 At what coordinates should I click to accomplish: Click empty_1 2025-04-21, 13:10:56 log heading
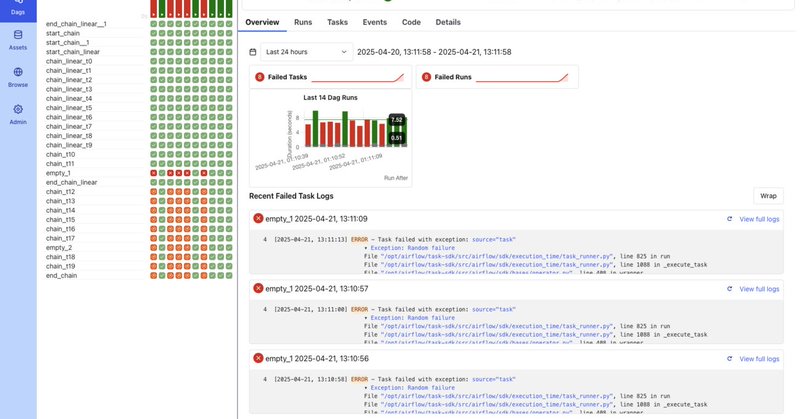[x=317, y=358]
